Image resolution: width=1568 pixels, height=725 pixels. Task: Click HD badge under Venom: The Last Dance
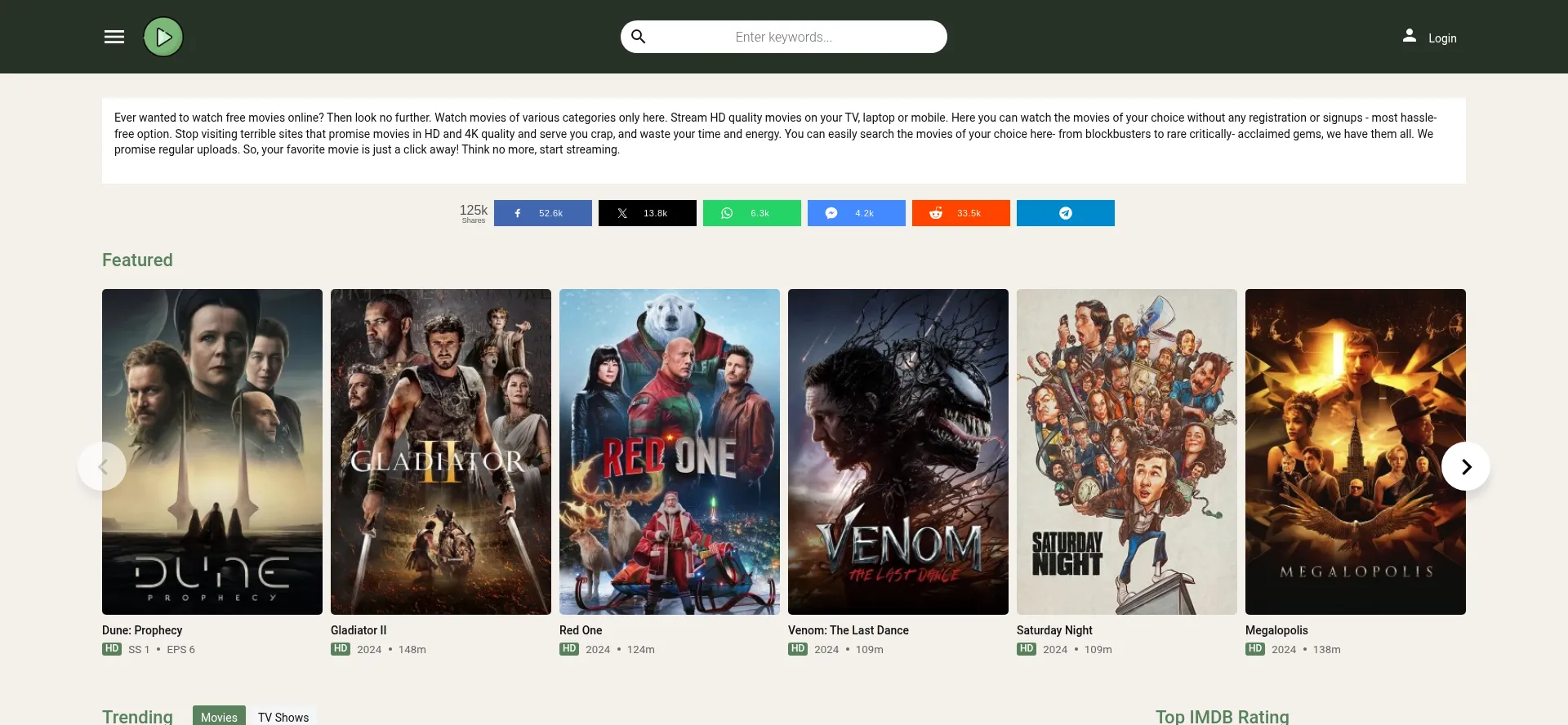click(x=798, y=649)
